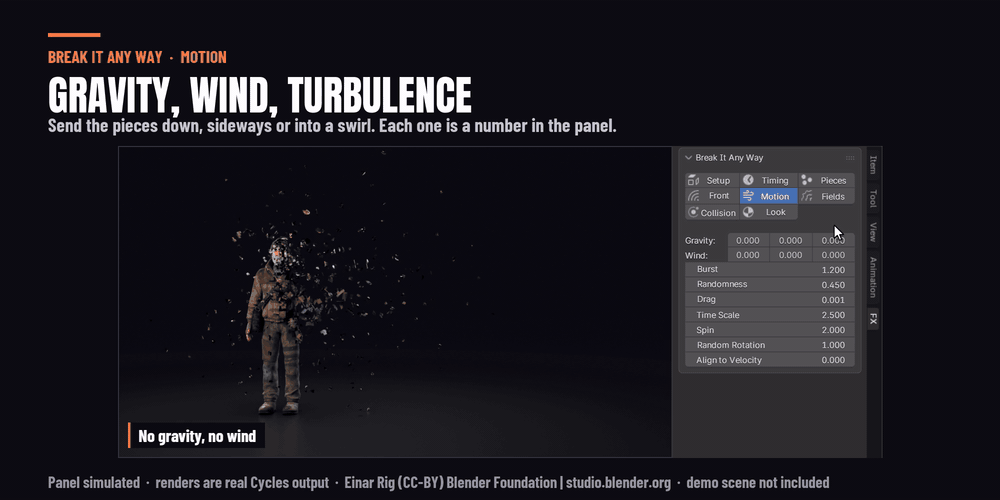The height and width of the screenshot is (500, 1000).
Task: Click the 'Gravity:' label
Action: pyautogui.click(x=700, y=241)
